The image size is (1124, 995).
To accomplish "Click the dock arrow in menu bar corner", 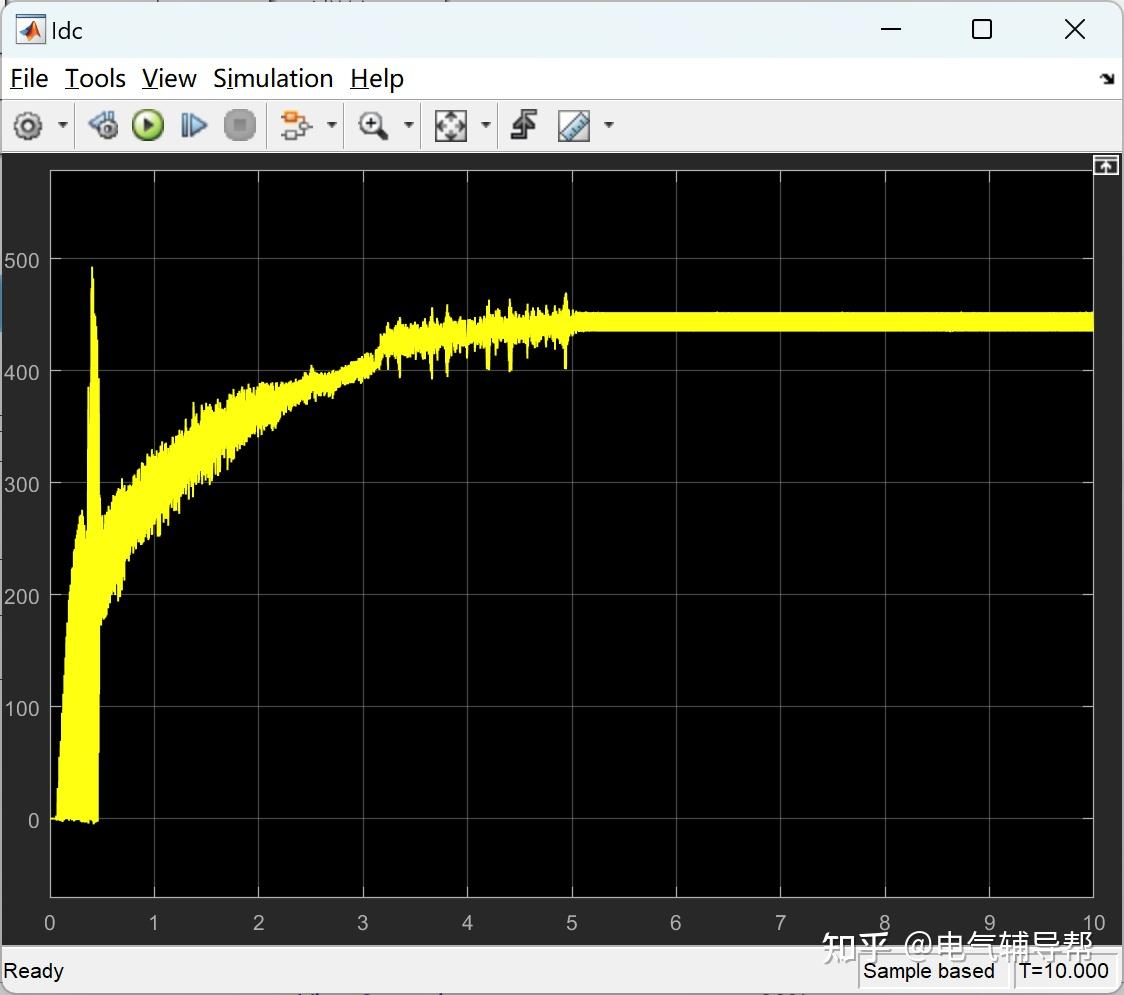I will tap(1108, 79).
